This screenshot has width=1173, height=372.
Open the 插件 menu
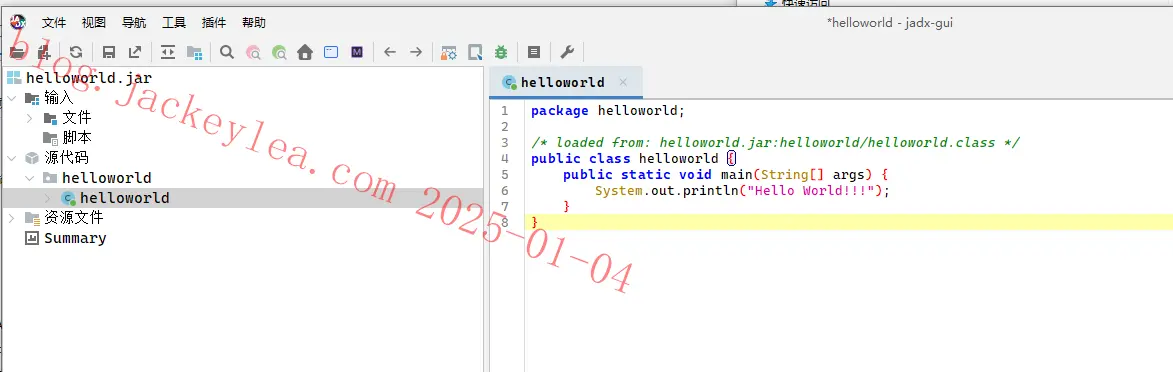click(214, 23)
